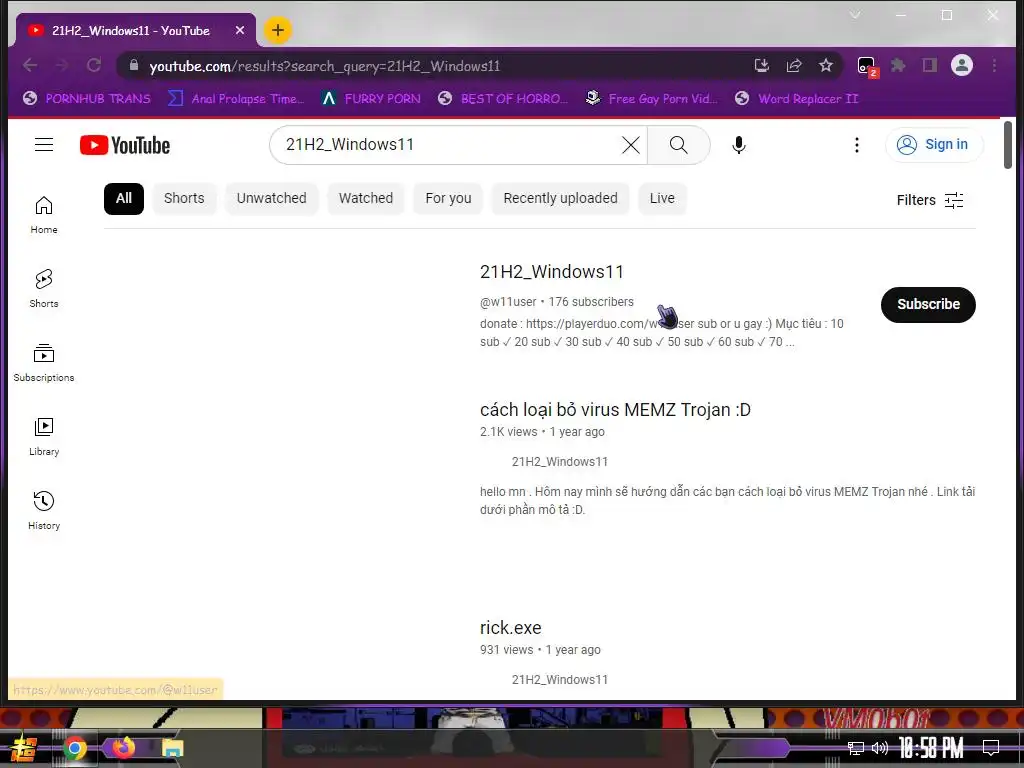Launch Chrome from the taskbar
The image size is (1024, 768).
pos(75,748)
